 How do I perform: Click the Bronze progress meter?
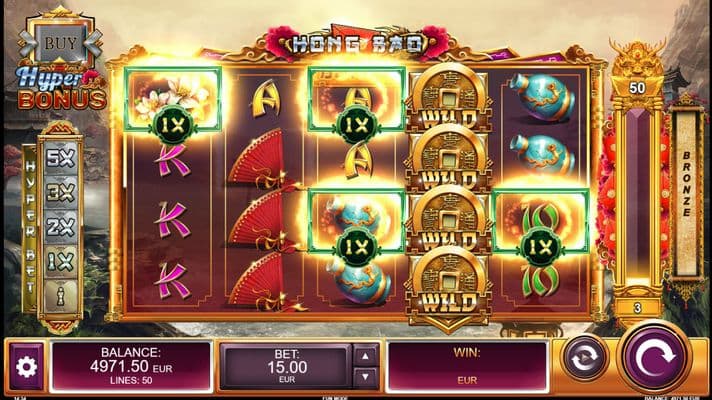(x=686, y=193)
